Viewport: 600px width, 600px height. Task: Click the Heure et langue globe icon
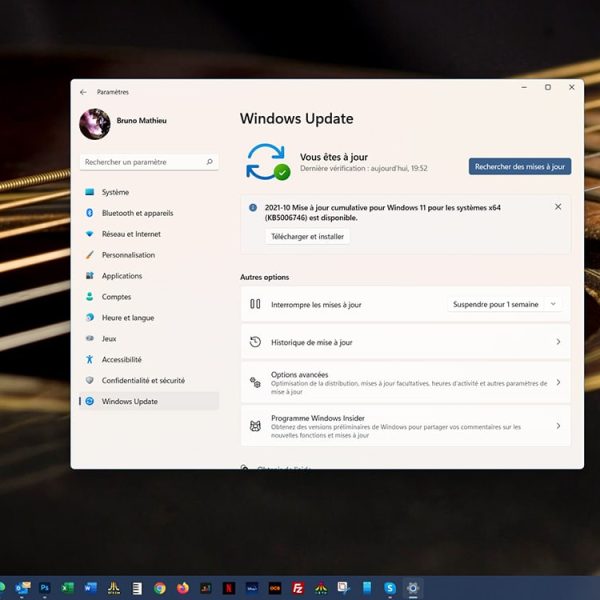[x=90, y=317]
